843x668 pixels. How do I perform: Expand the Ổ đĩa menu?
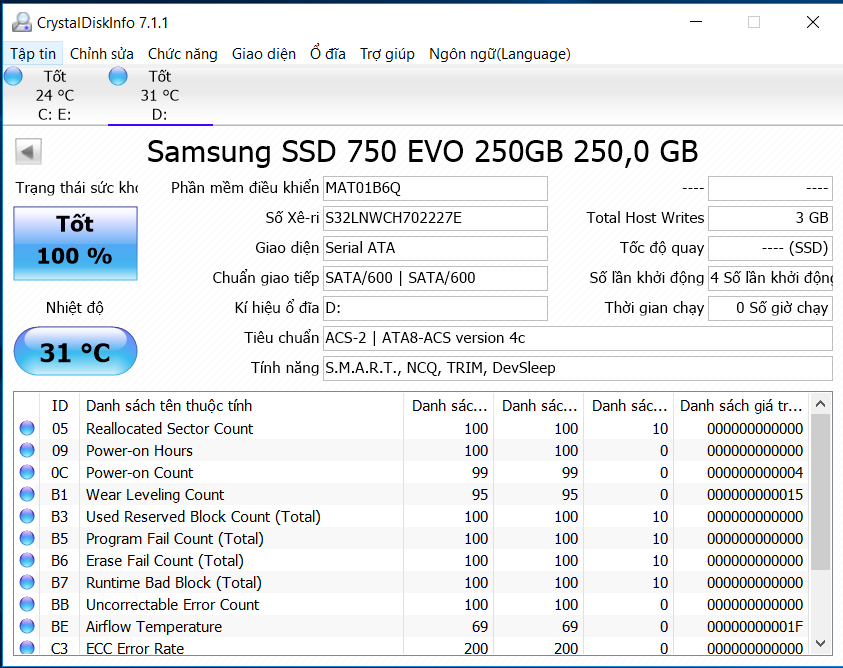pos(328,54)
